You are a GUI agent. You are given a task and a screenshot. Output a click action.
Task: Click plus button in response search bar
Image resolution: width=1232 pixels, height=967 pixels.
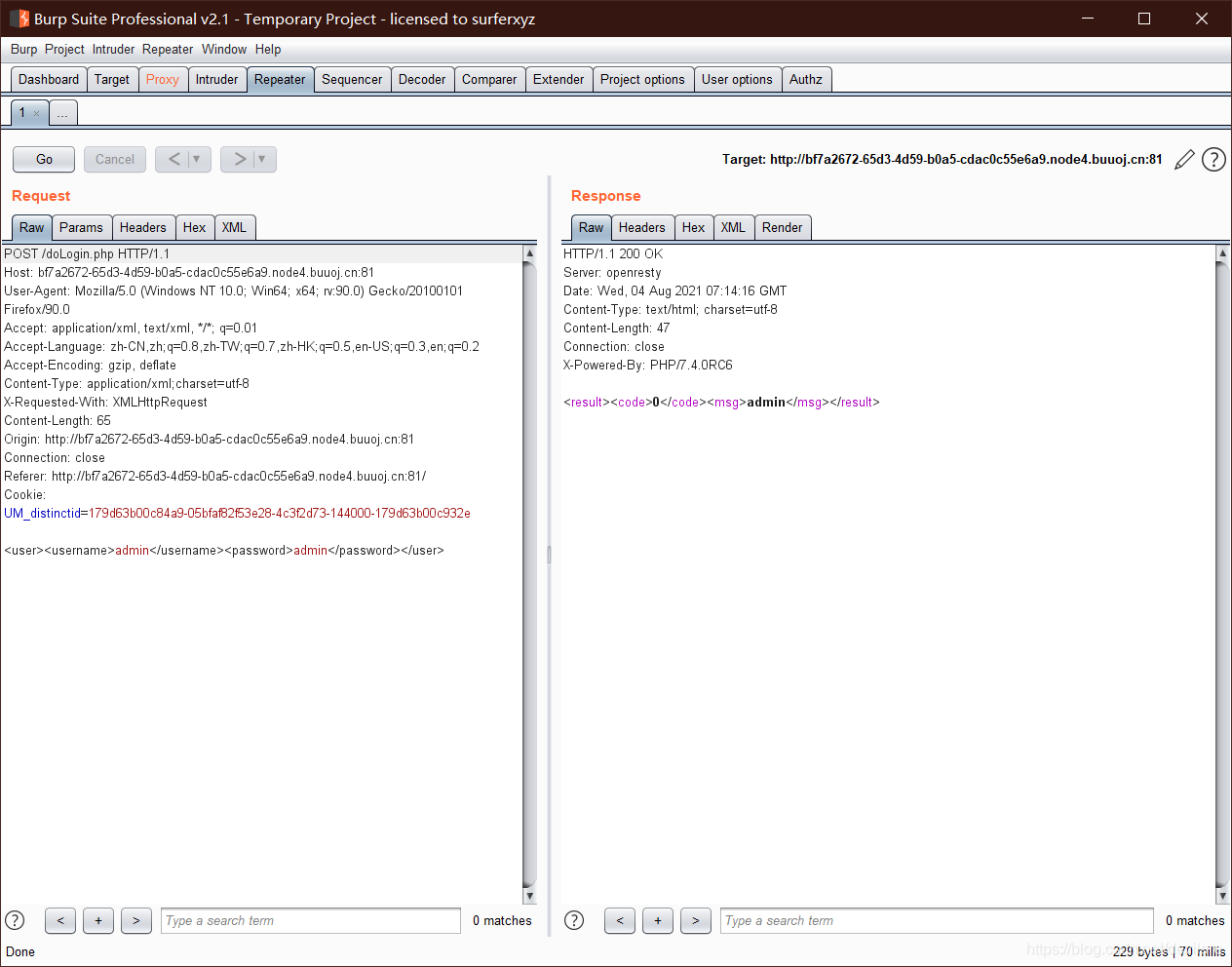click(x=658, y=920)
